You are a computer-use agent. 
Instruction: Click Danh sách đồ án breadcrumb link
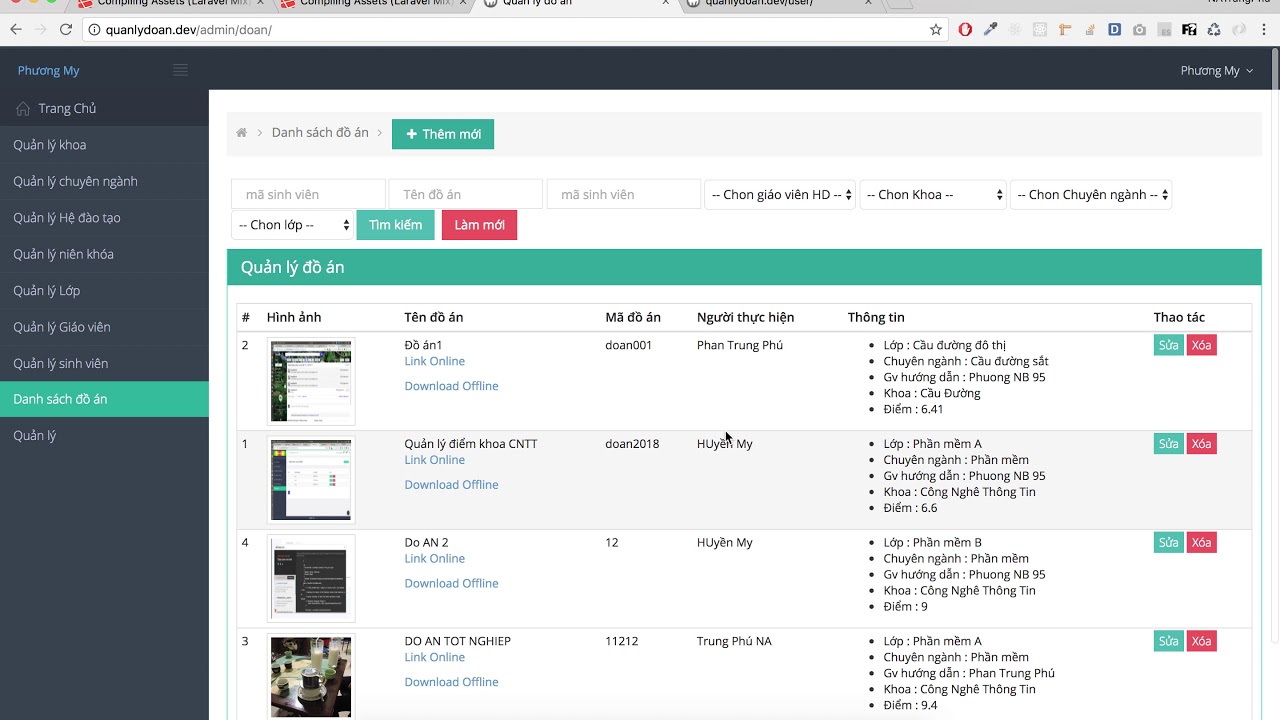[320, 133]
